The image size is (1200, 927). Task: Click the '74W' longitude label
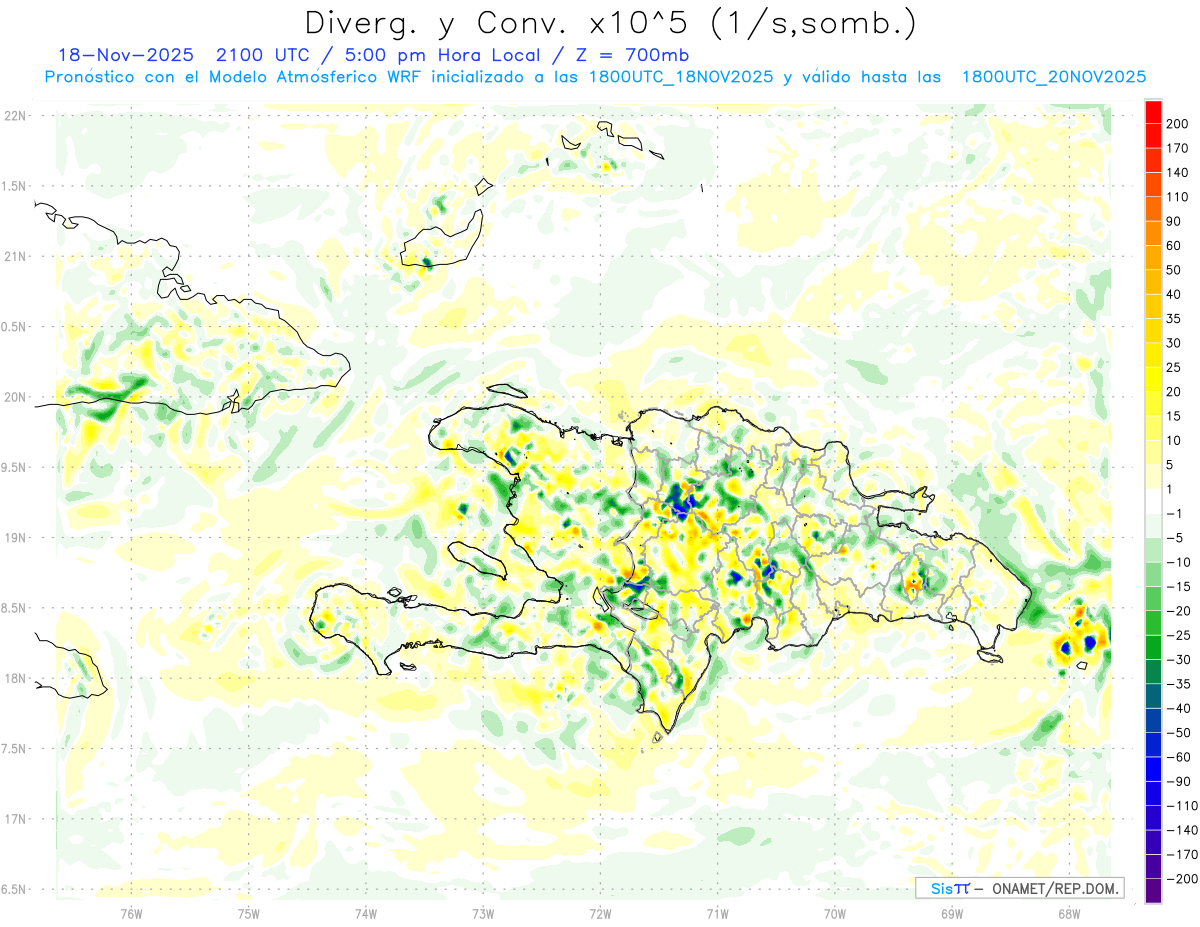click(366, 912)
